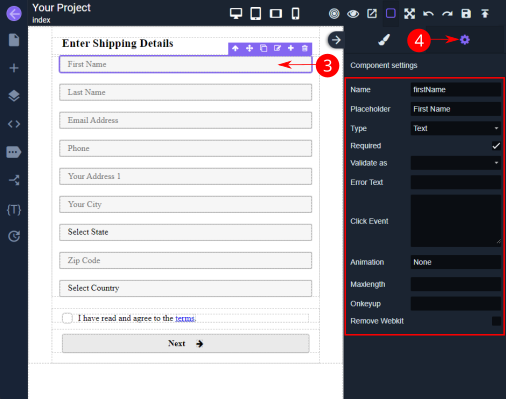Click the Next button
This screenshot has width=506, height=399.
tap(186, 343)
